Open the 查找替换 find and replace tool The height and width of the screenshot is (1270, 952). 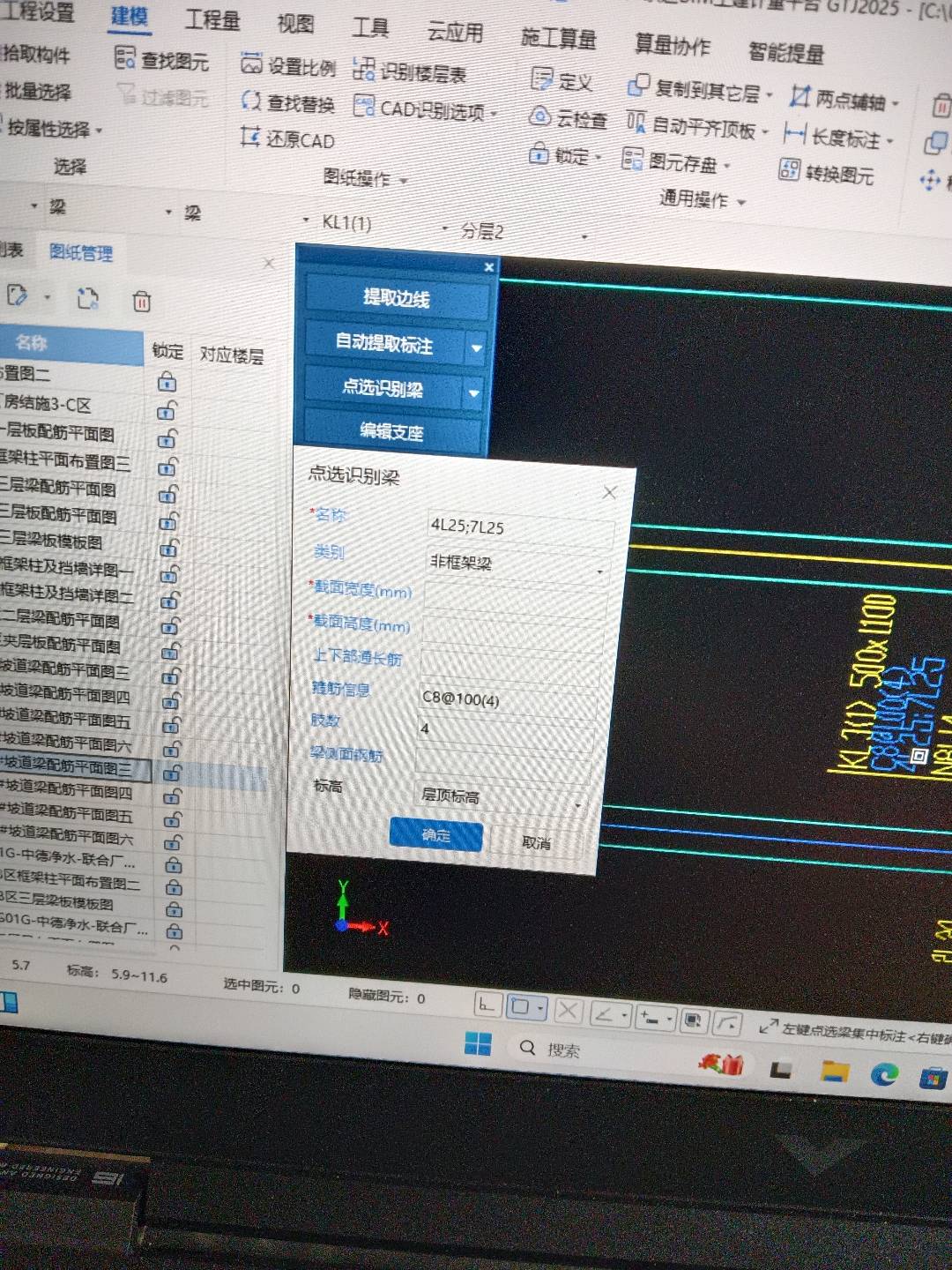(x=288, y=103)
